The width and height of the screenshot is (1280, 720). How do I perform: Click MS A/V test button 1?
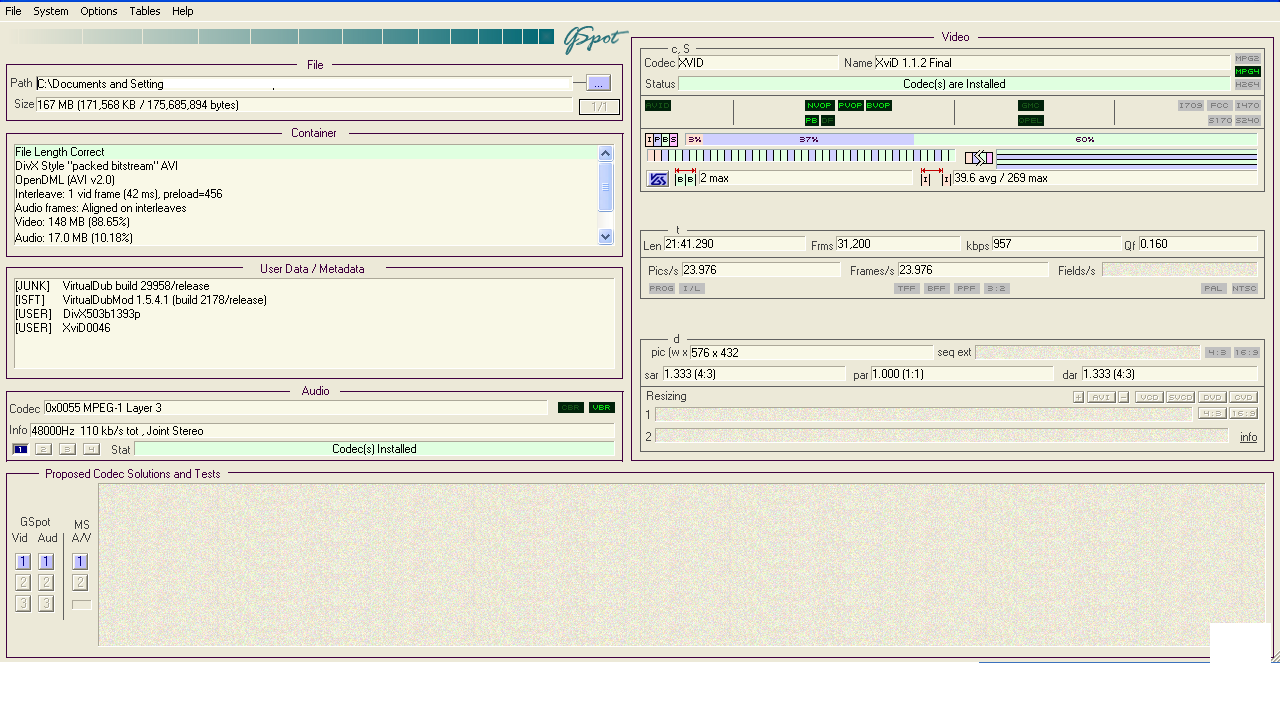coord(80,562)
